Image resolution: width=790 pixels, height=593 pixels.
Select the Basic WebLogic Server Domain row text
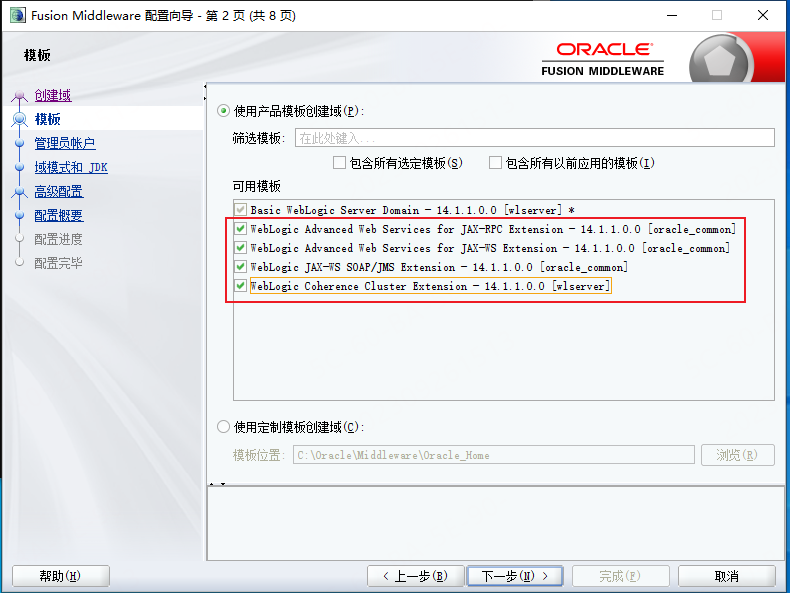(x=412, y=210)
